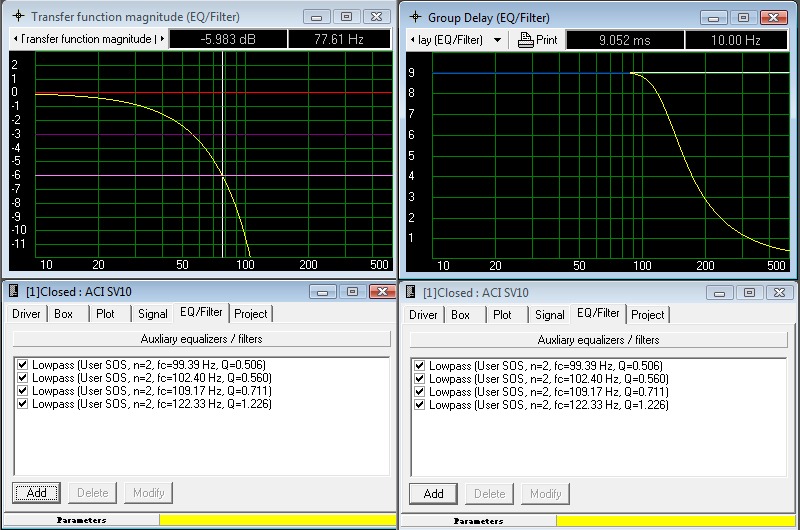Toggle the fc=102.40 Hz lowpass checkbox in the right window
Screen dimensions: 800x530
tap(419, 379)
